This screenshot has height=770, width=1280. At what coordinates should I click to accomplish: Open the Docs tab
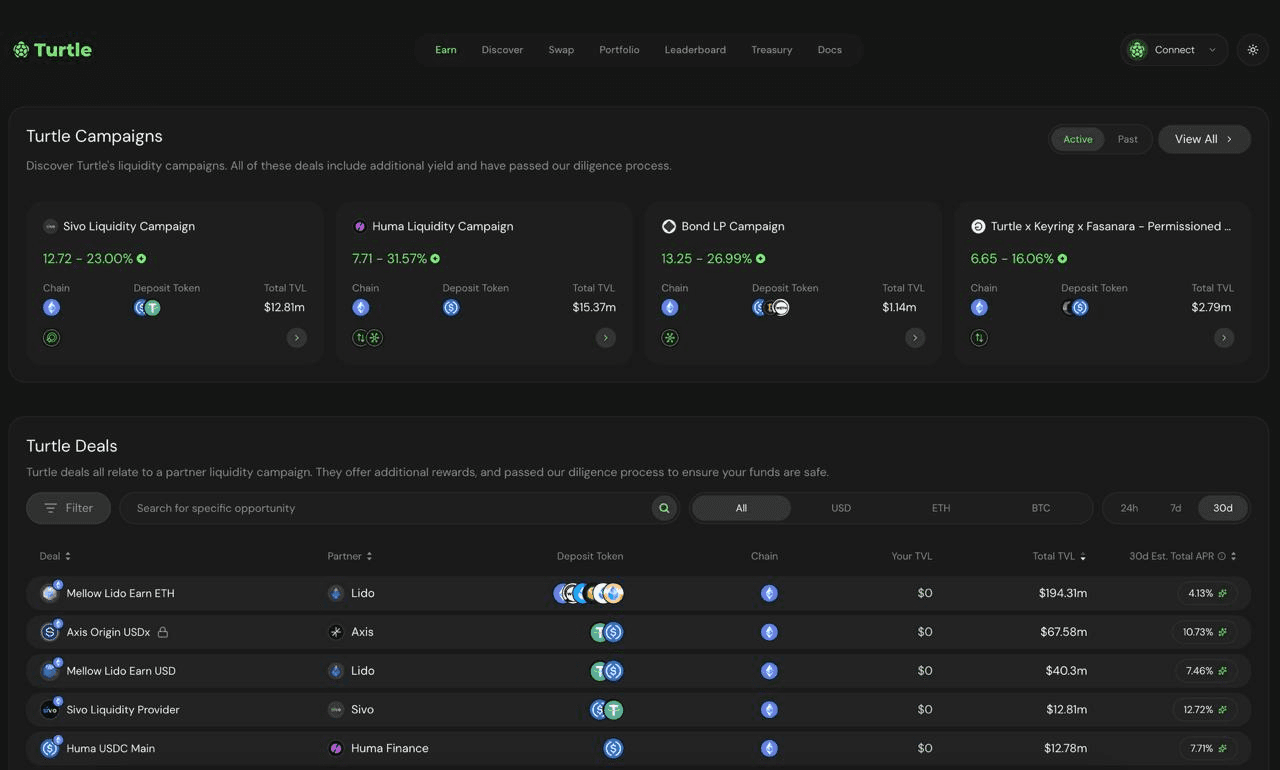coord(830,50)
